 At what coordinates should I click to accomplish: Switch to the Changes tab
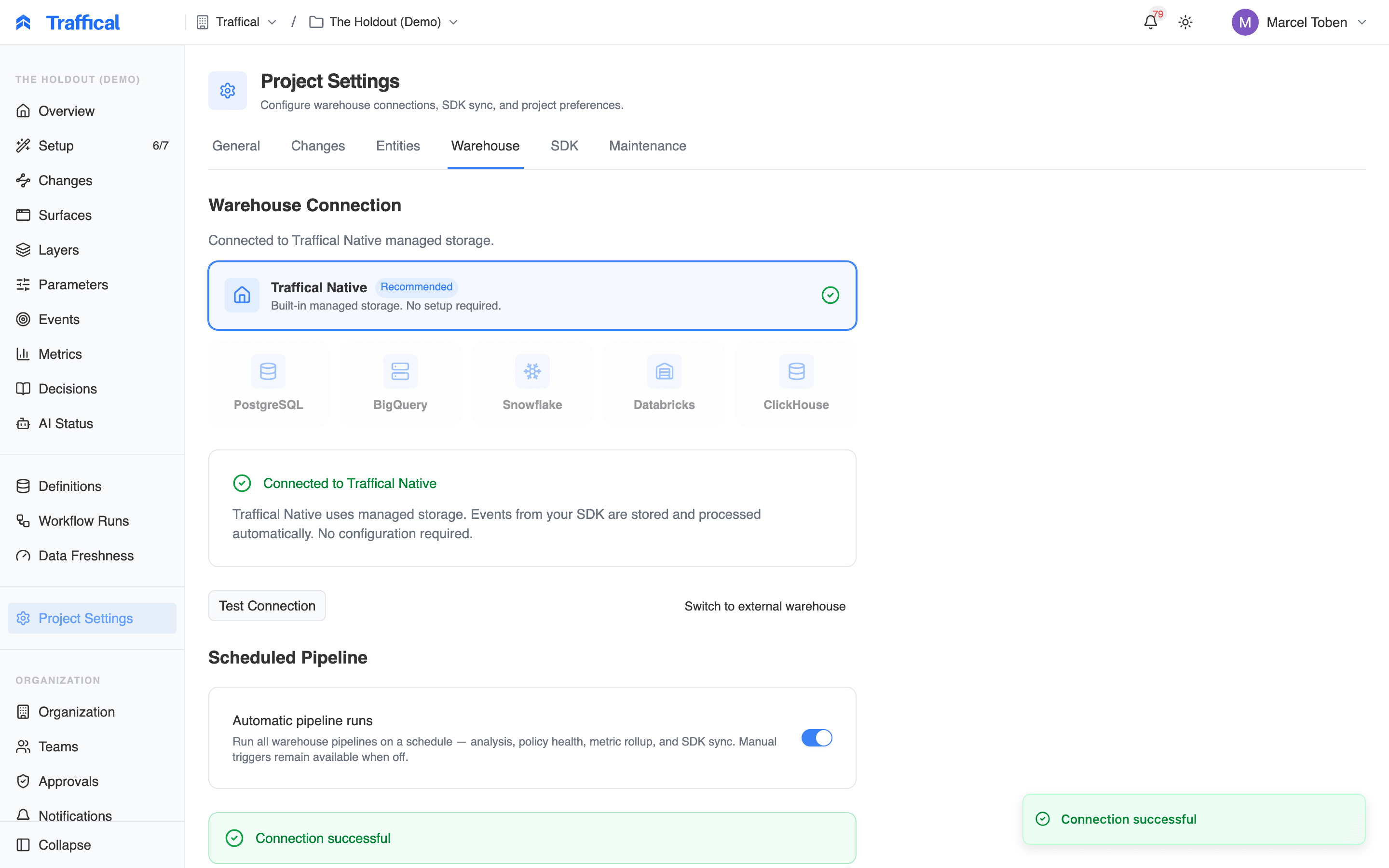pyautogui.click(x=318, y=146)
